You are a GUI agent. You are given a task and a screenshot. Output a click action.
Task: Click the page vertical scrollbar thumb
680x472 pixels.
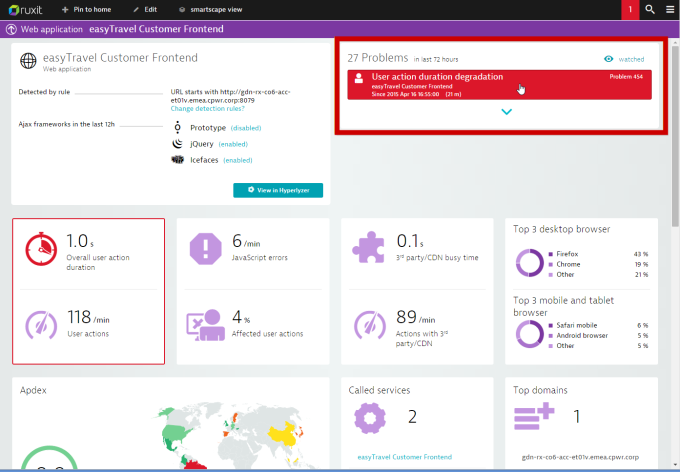point(675,135)
